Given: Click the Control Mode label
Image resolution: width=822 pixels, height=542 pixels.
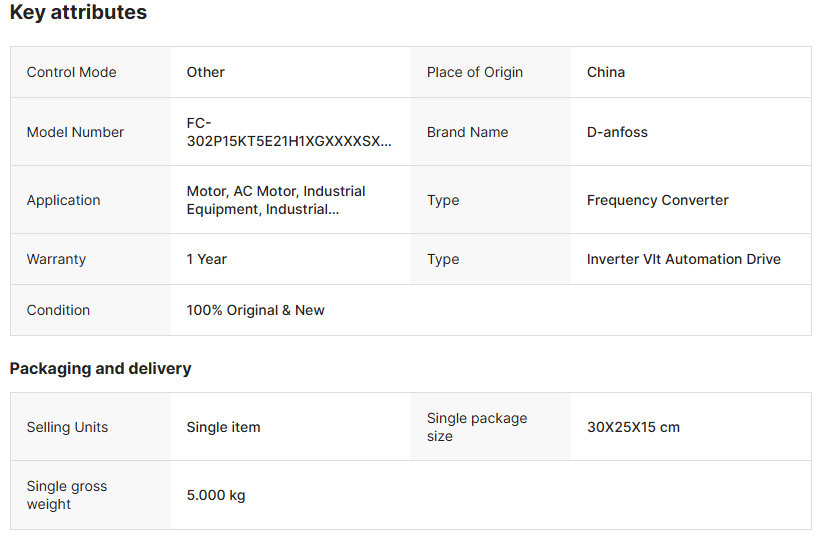Looking at the screenshot, I should (71, 72).
